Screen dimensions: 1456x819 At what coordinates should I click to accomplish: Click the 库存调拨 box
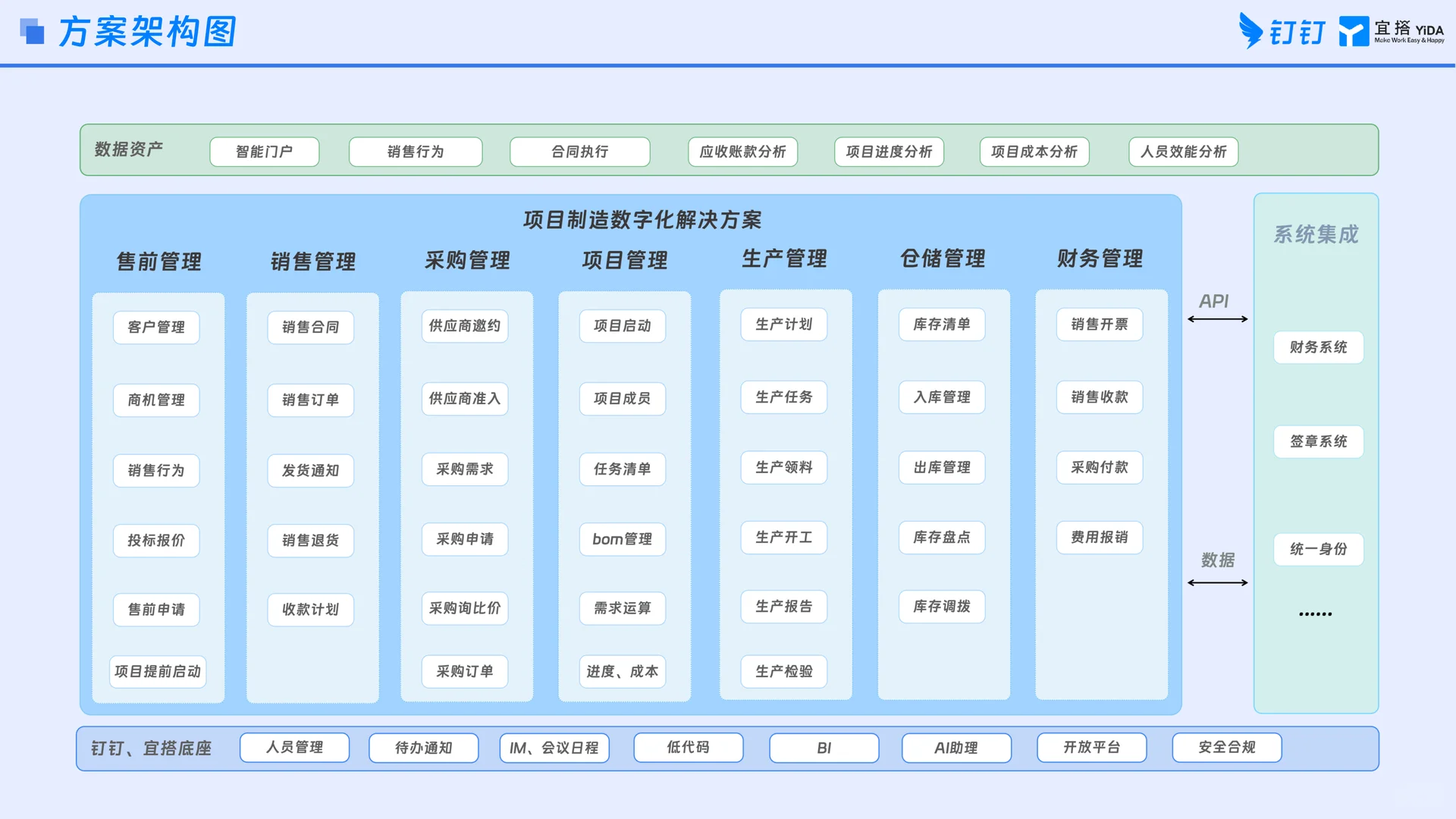pyautogui.click(x=941, y=606)
